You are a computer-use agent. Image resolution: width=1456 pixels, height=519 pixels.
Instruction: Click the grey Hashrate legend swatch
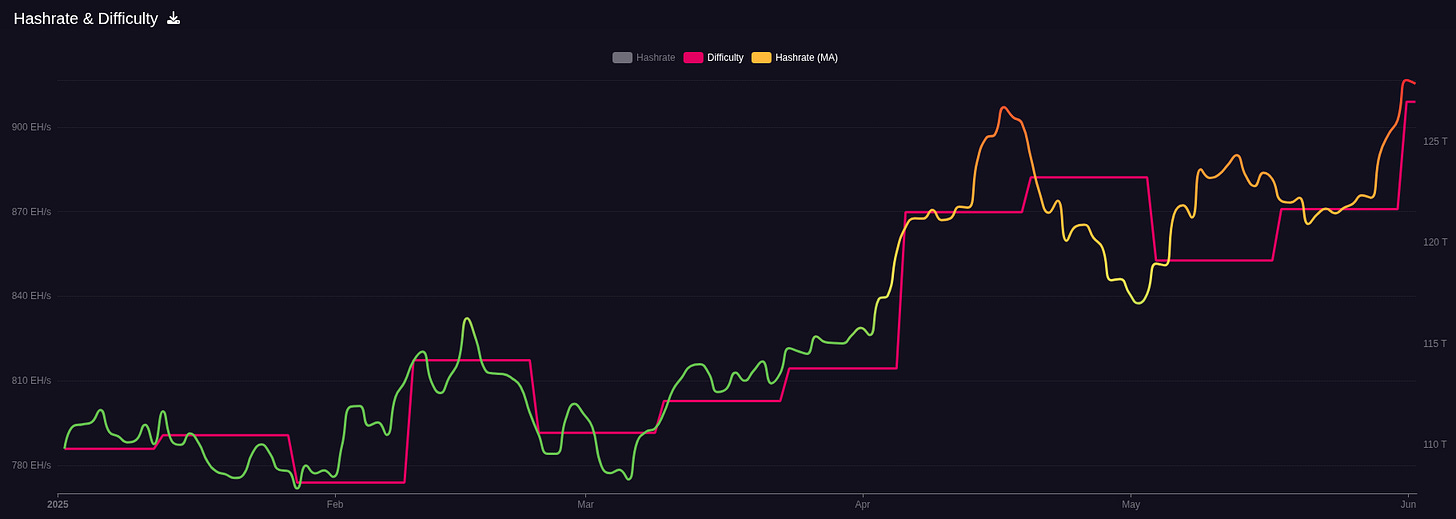pos(622,58)
